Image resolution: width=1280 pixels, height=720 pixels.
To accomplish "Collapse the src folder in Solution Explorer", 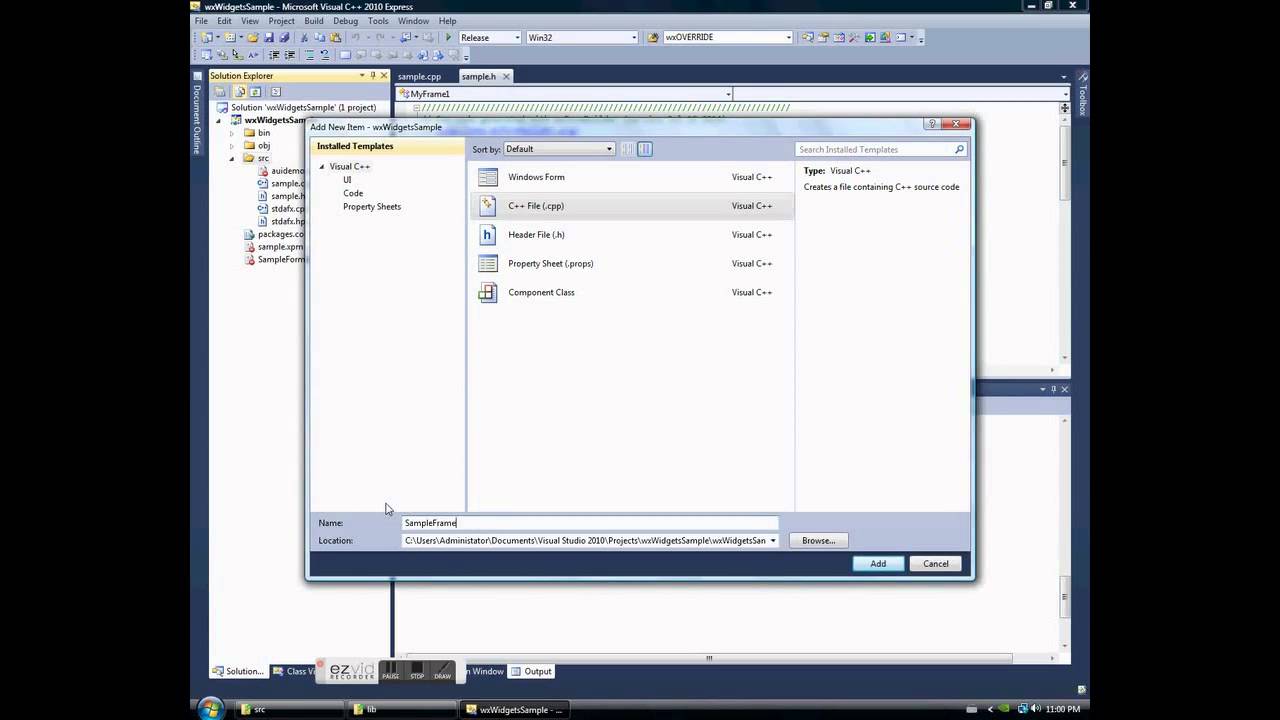I will (x=233, y=158).
